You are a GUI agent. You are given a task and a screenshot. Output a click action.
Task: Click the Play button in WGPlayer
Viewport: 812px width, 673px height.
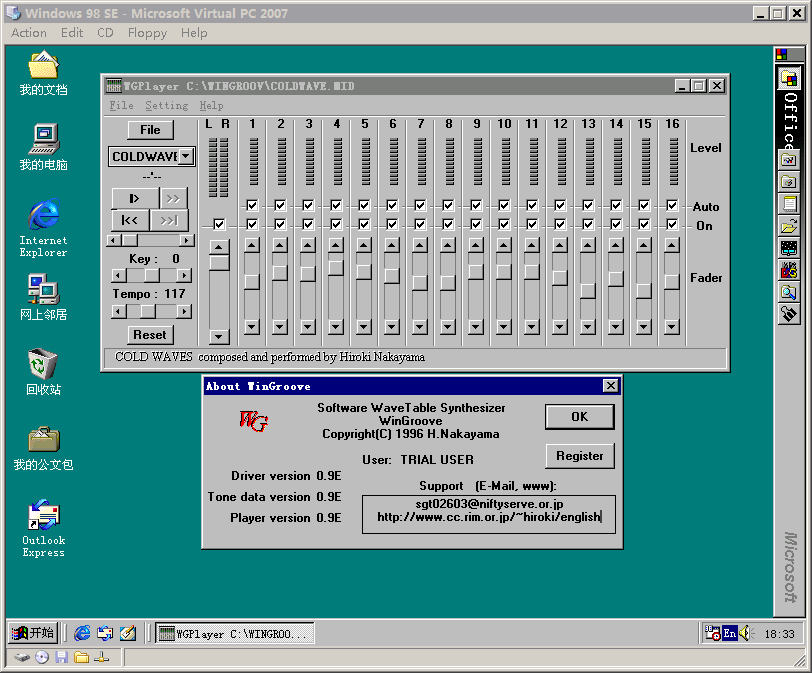click(x=135, y=198)
